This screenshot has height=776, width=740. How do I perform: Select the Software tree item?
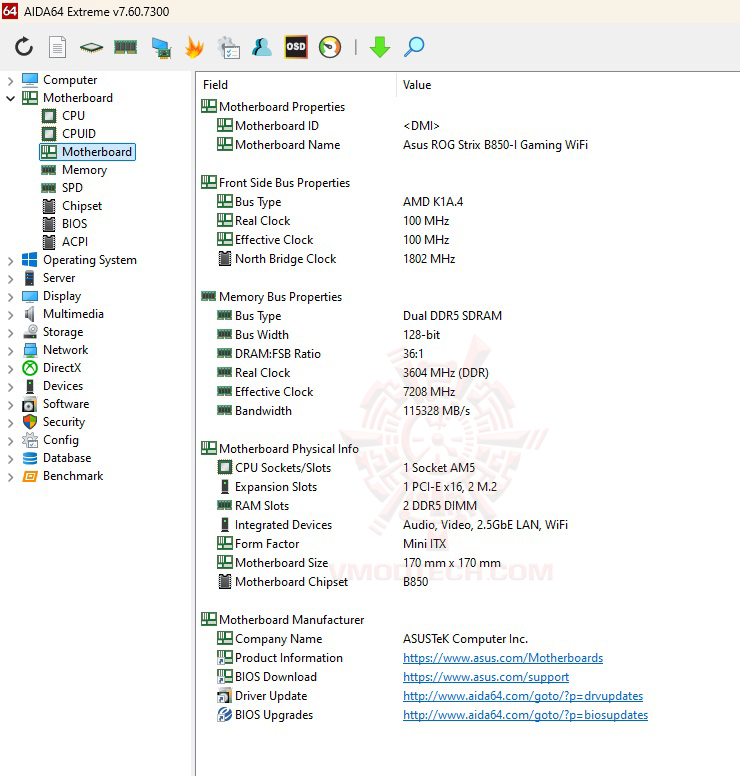pos(66,404)
